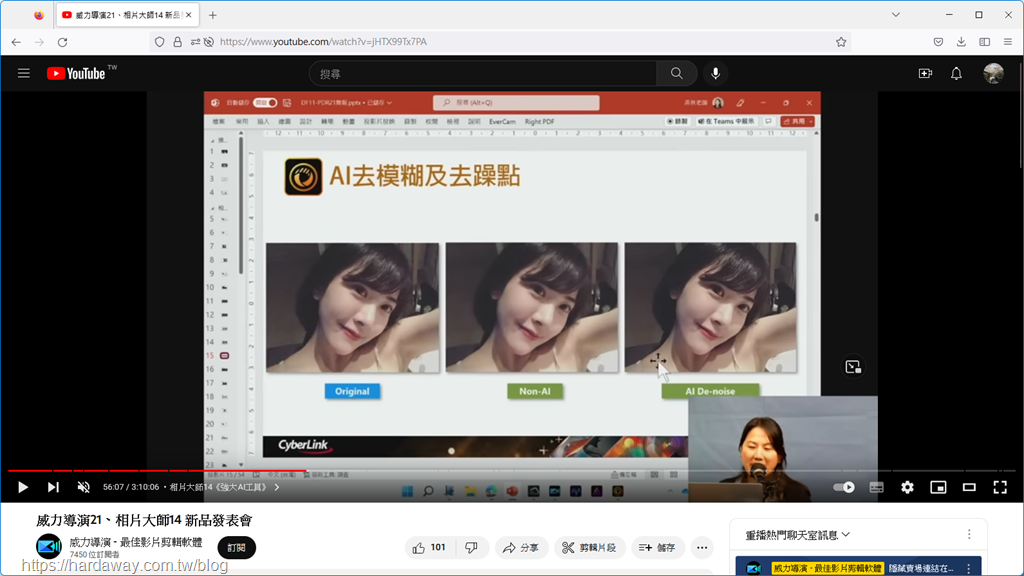Open the 威力導演 - 最佳影片剪輯軟體 channel link

coord(136,542)
